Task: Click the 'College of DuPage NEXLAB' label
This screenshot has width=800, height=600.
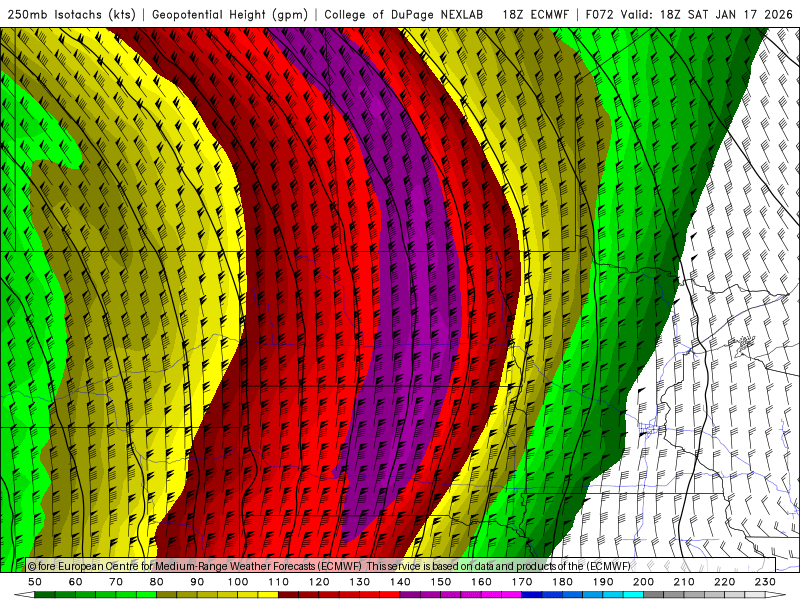Action: [404, 14]
